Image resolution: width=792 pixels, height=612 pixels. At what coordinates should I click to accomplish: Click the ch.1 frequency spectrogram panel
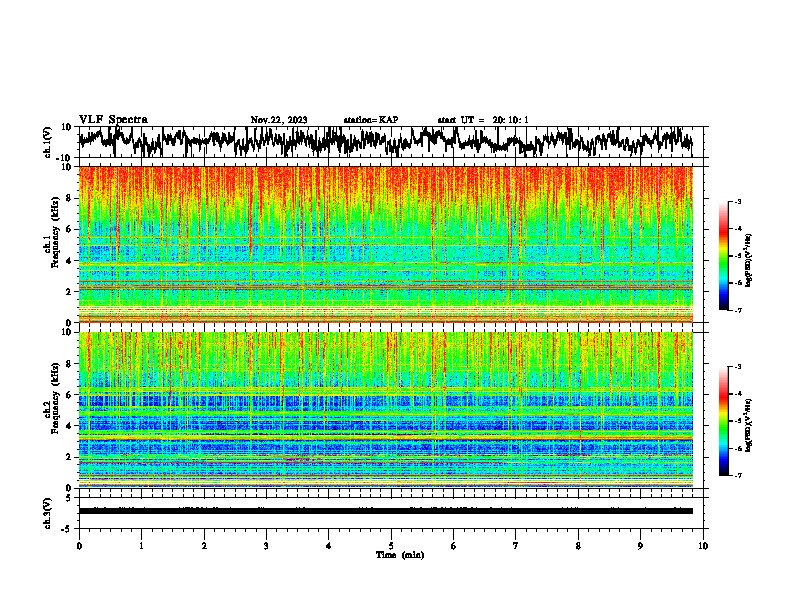point(386,244)
